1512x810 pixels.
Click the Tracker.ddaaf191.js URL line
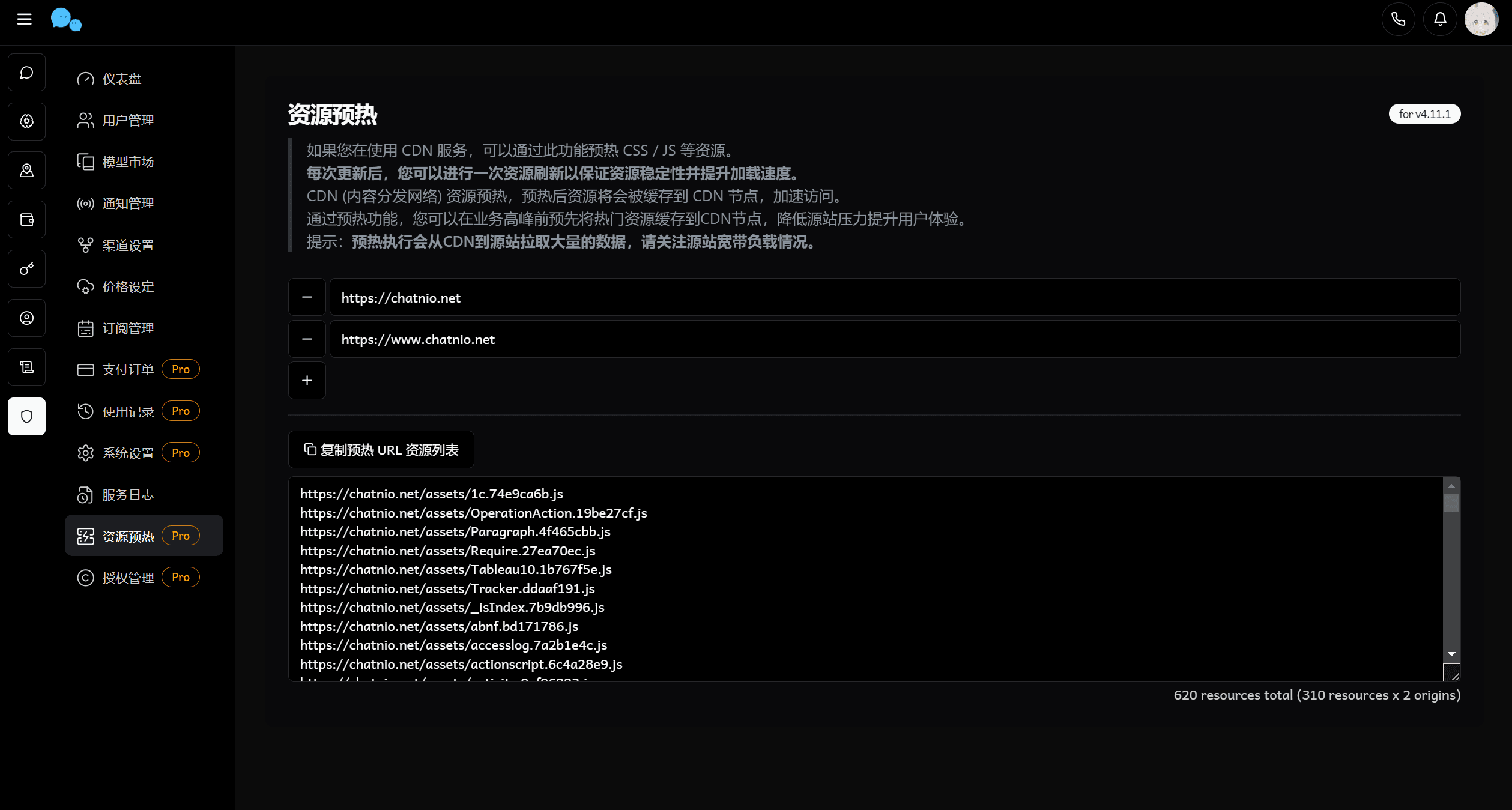tap(447, 588)
